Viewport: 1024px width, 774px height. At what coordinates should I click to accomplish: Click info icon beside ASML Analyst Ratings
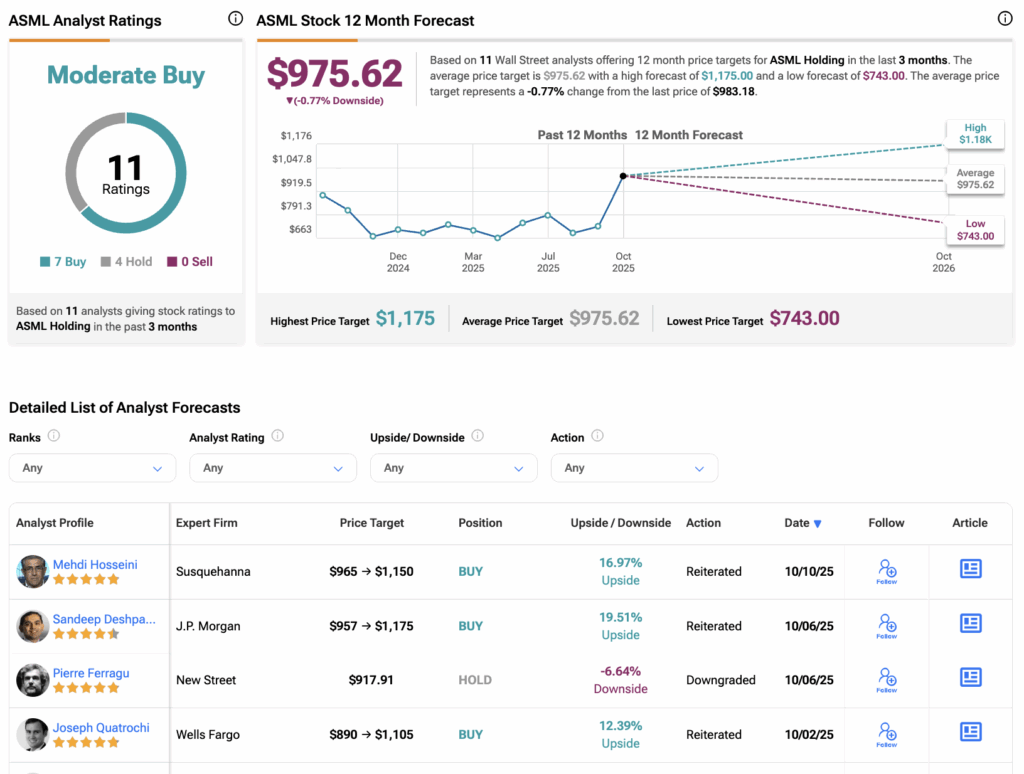(235, 19)
